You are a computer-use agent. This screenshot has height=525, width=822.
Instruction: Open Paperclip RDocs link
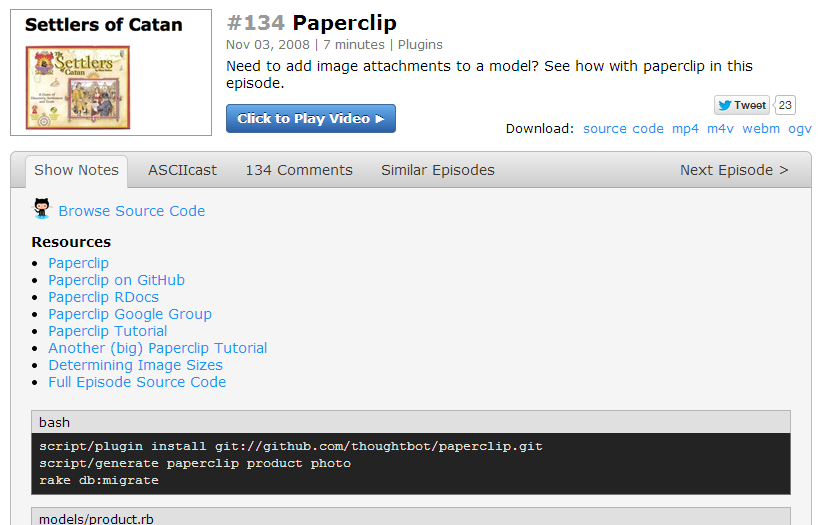coord(103,297)
